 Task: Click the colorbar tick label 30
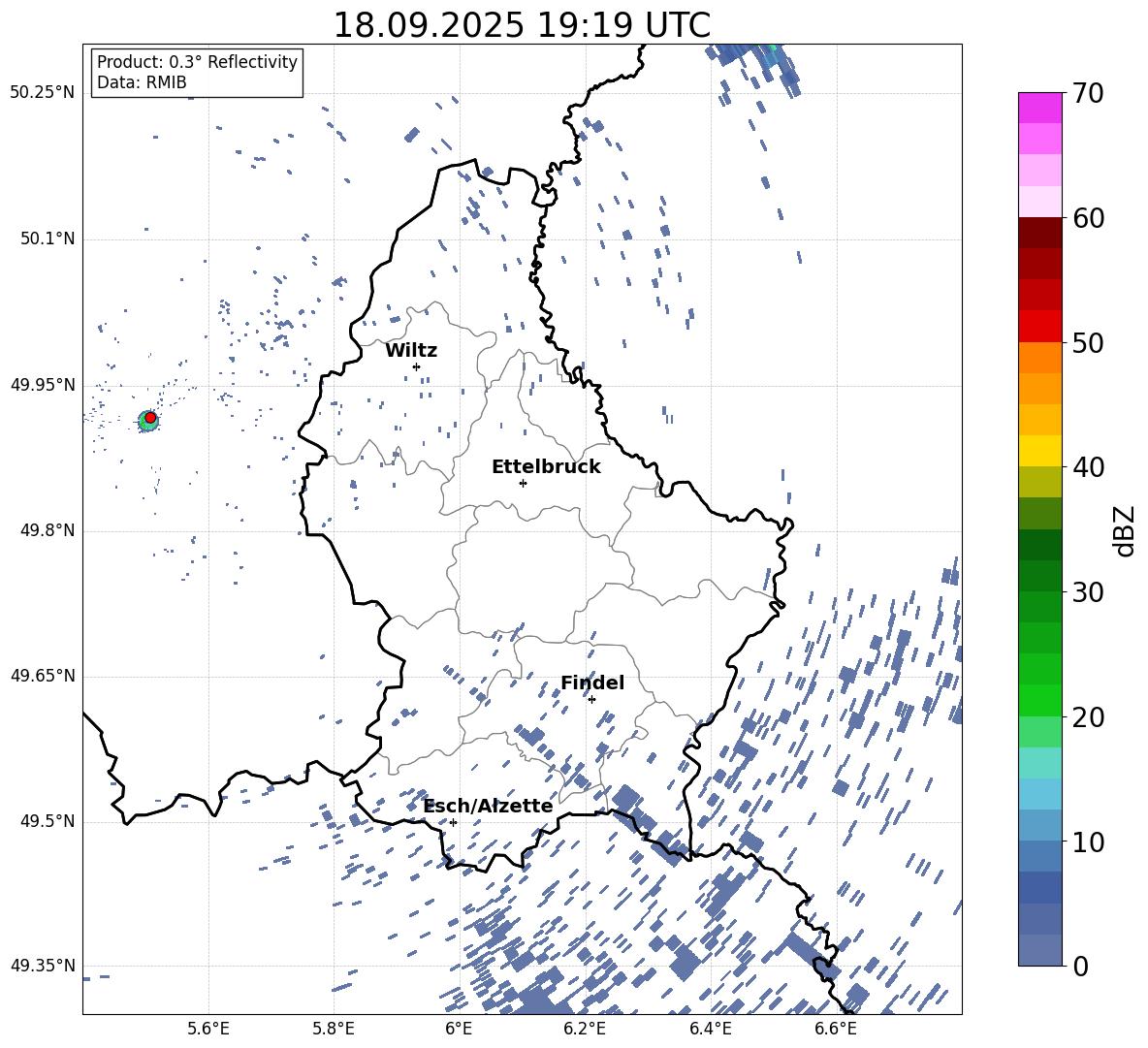coord(1089,591)
